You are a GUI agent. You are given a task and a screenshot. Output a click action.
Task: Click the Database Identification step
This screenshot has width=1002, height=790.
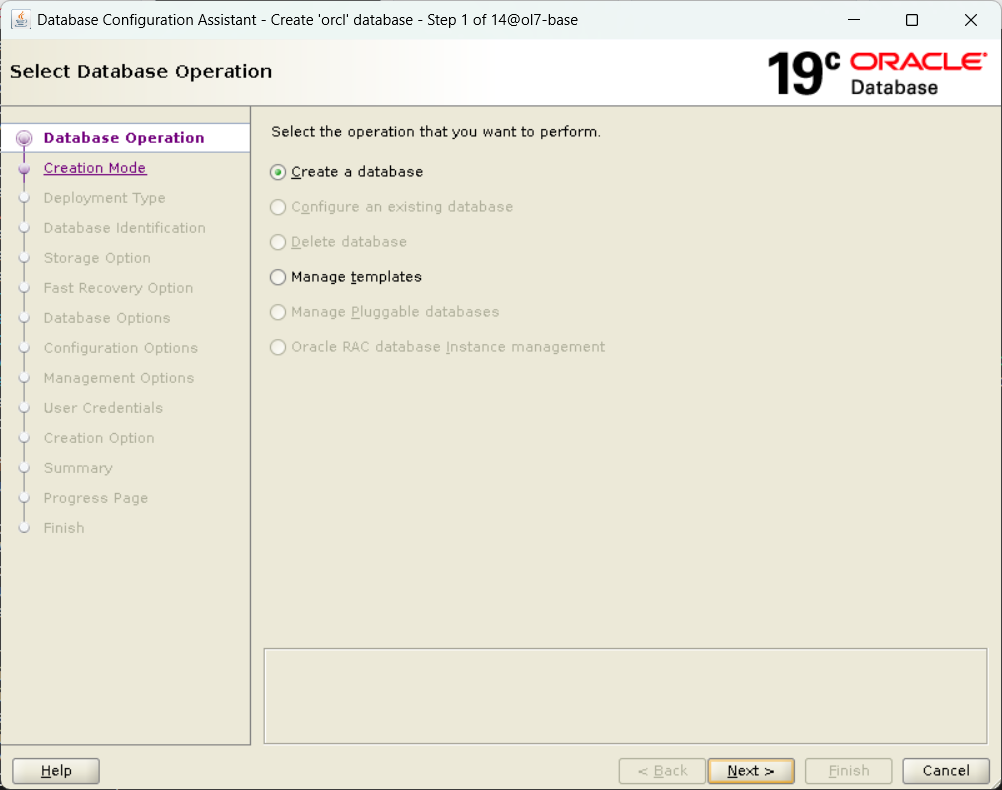[x=125, y=228]
